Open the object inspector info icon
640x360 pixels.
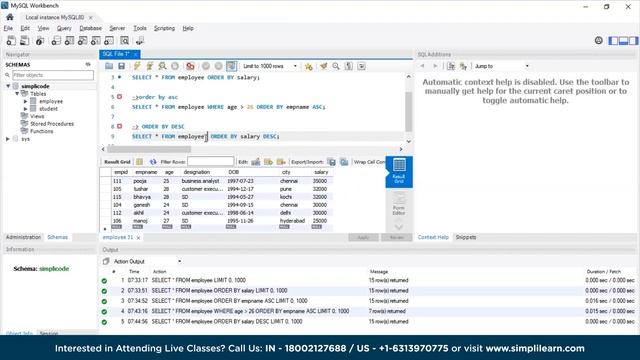pos(40,41)
